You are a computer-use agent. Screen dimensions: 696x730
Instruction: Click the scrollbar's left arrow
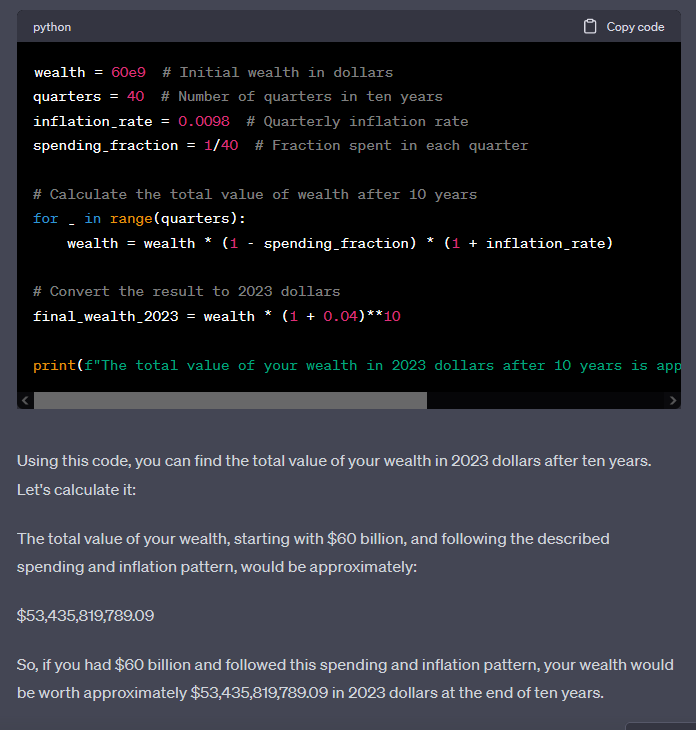(24, 400)
